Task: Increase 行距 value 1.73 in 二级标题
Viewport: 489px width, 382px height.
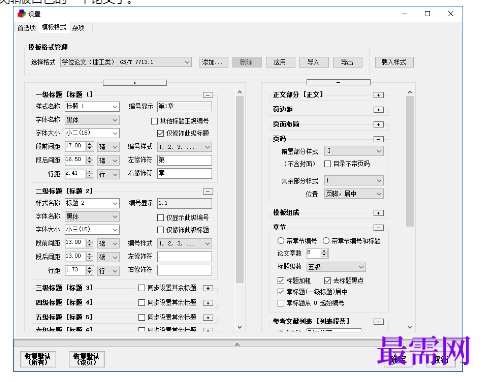Action: (90, 268)
